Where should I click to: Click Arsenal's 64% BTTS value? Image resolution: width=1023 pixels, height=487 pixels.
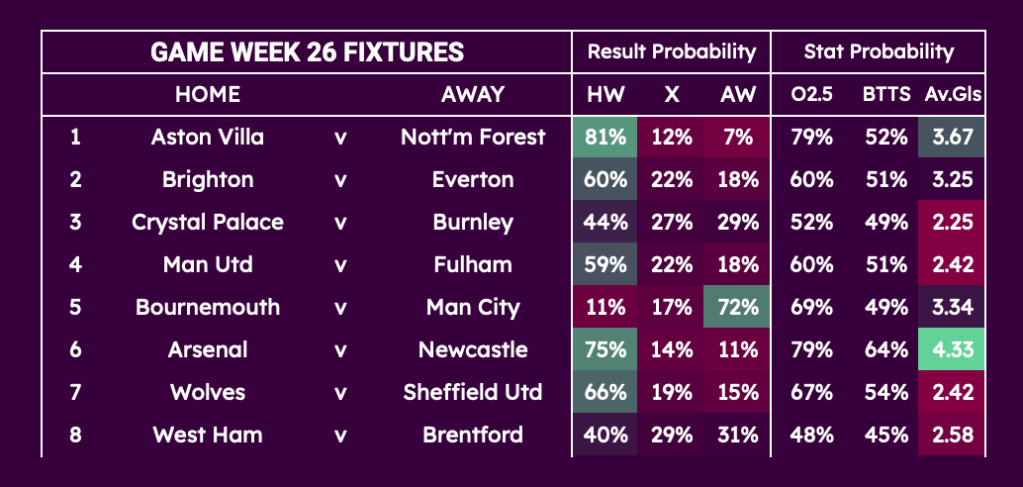[x=886, y=350]
